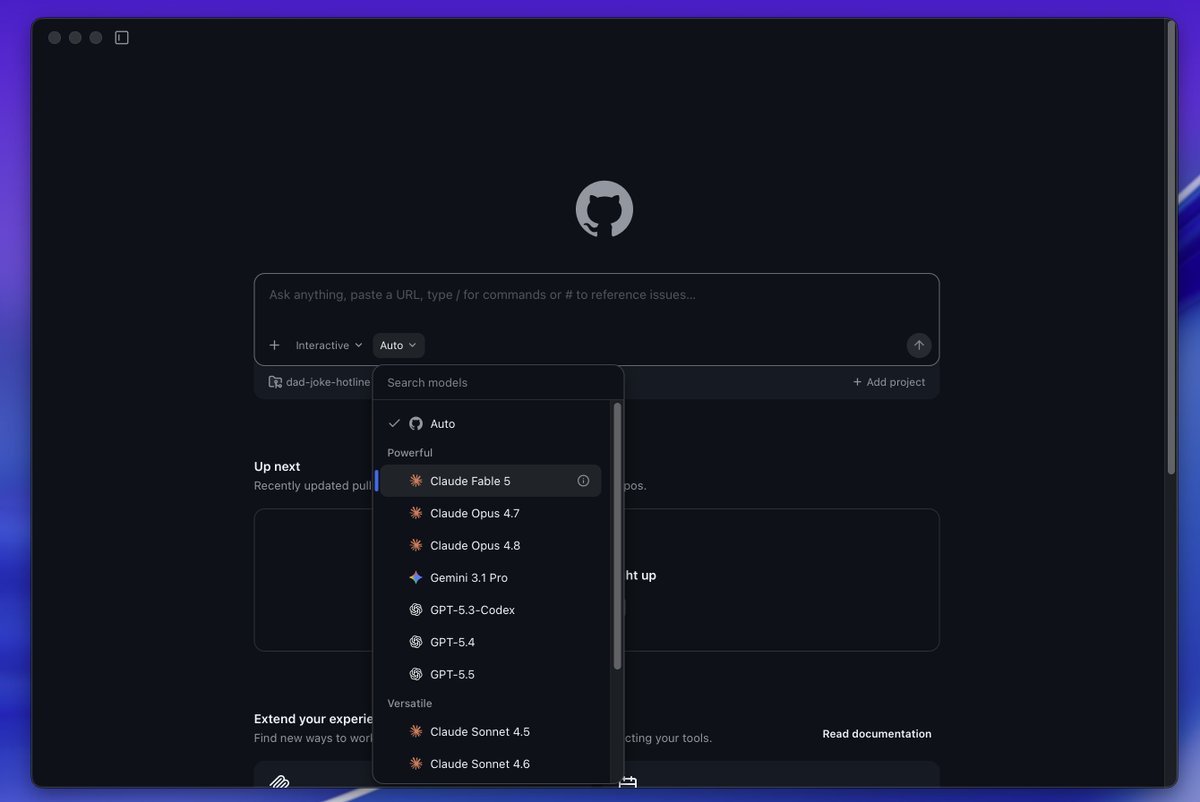Click the model list scrollbar

[x=617, y=536]
